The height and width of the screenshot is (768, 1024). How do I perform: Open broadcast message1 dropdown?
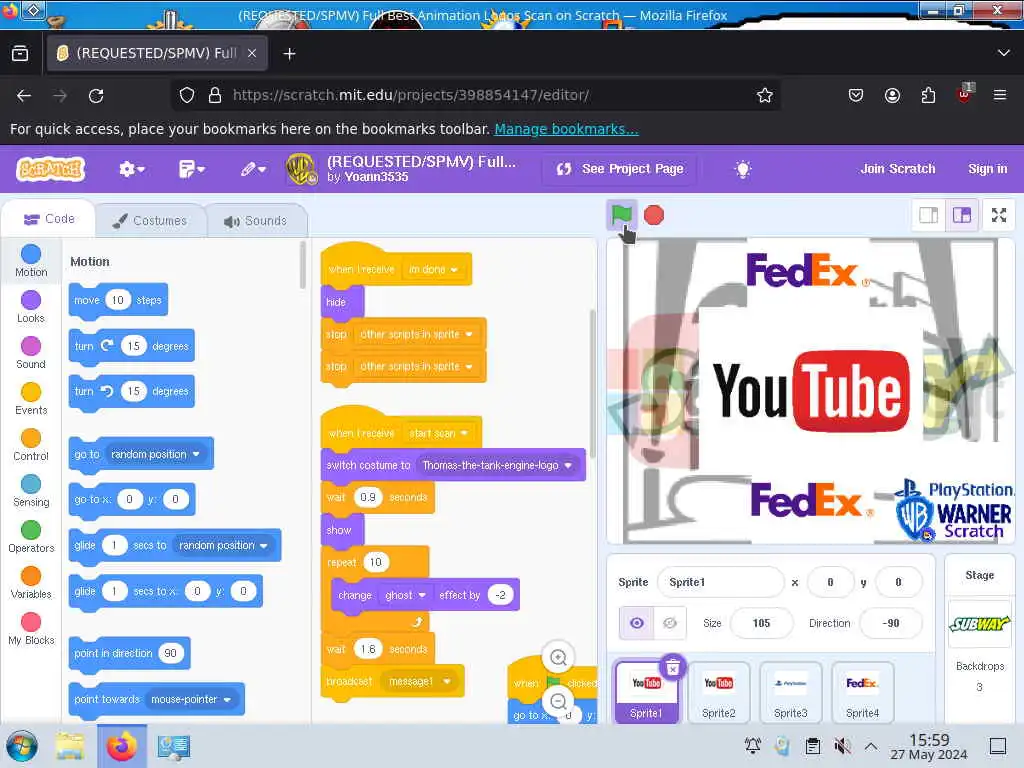[420, 681]
